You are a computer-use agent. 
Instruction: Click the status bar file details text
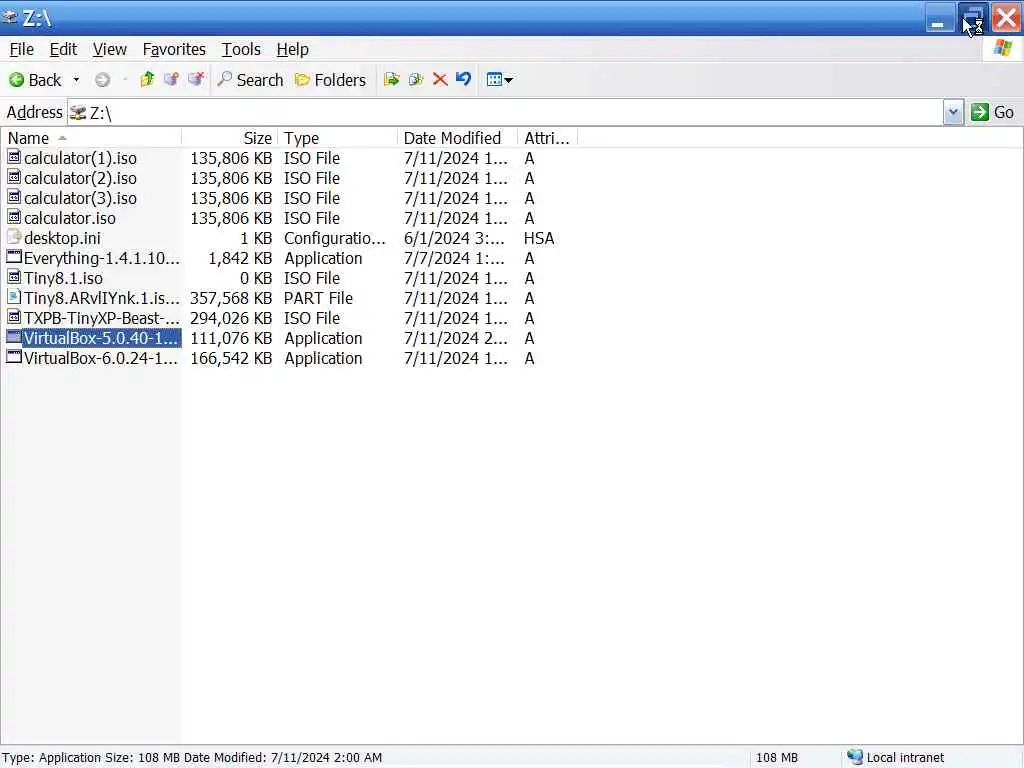click(191, 758)
